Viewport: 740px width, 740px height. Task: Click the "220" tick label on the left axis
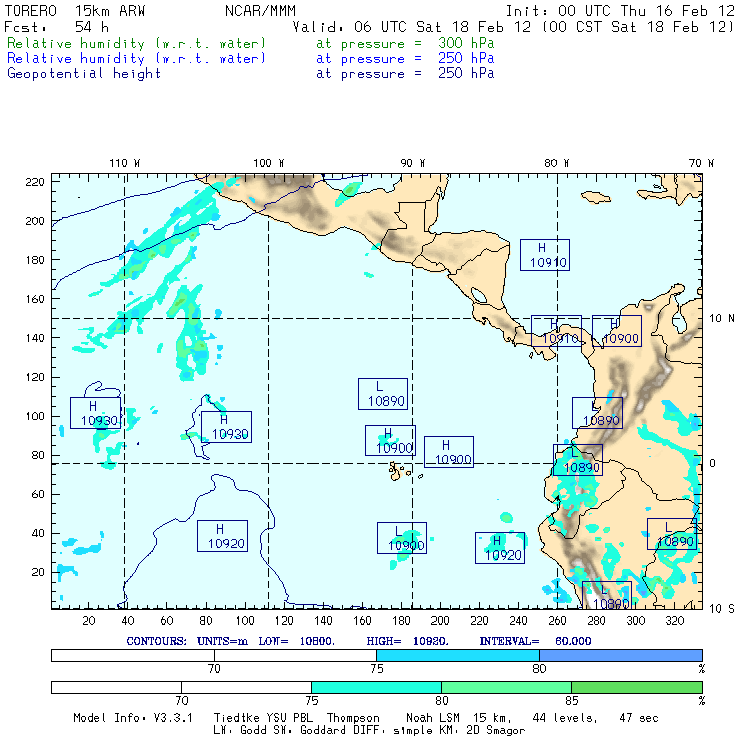click(x=35, y=182)
